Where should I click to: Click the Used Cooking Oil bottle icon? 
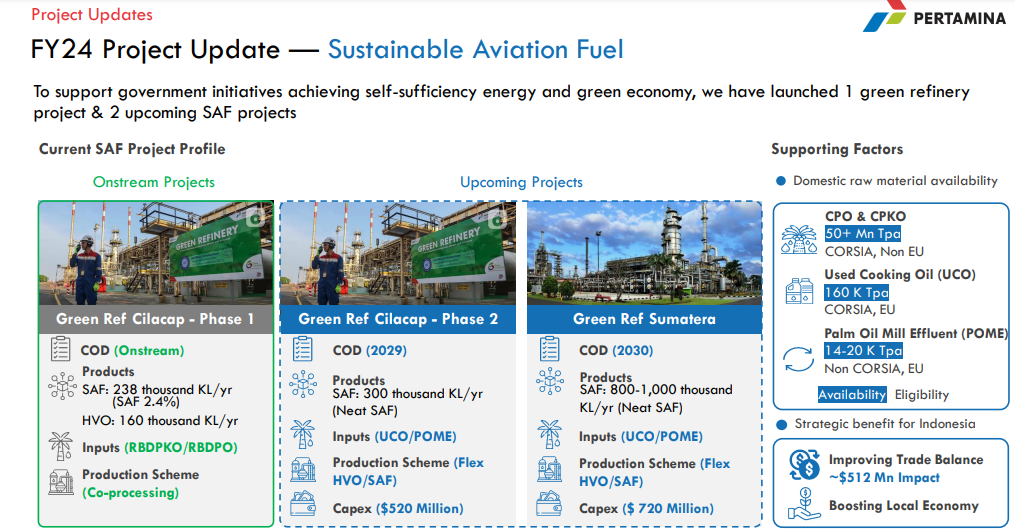799,292
